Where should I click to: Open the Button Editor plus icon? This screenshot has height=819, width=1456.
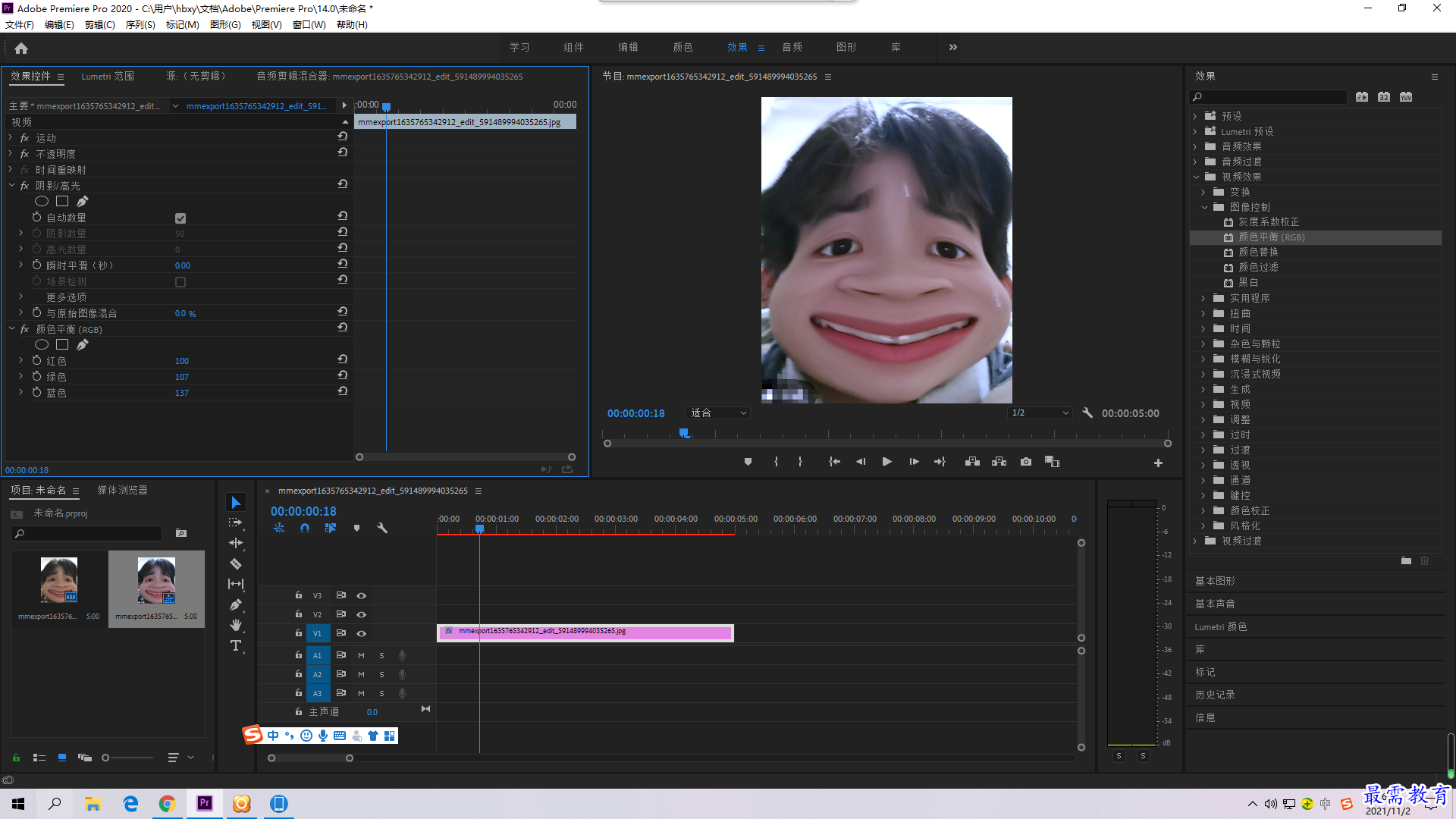(x=1158, y=463)
